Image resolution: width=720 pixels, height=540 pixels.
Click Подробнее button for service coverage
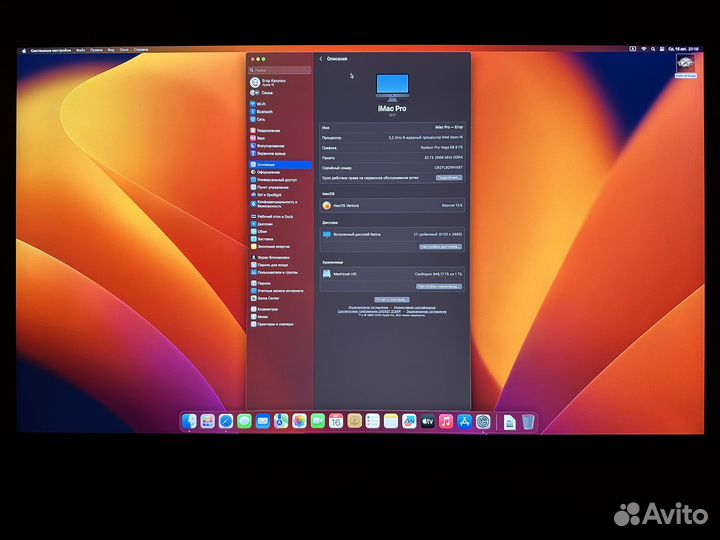point(449,178)
